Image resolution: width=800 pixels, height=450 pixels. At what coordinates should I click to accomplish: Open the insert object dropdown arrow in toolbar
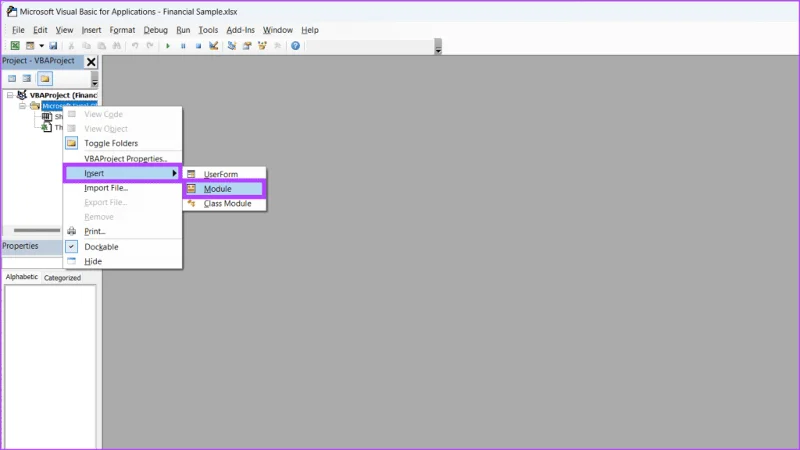pos(41,46)
